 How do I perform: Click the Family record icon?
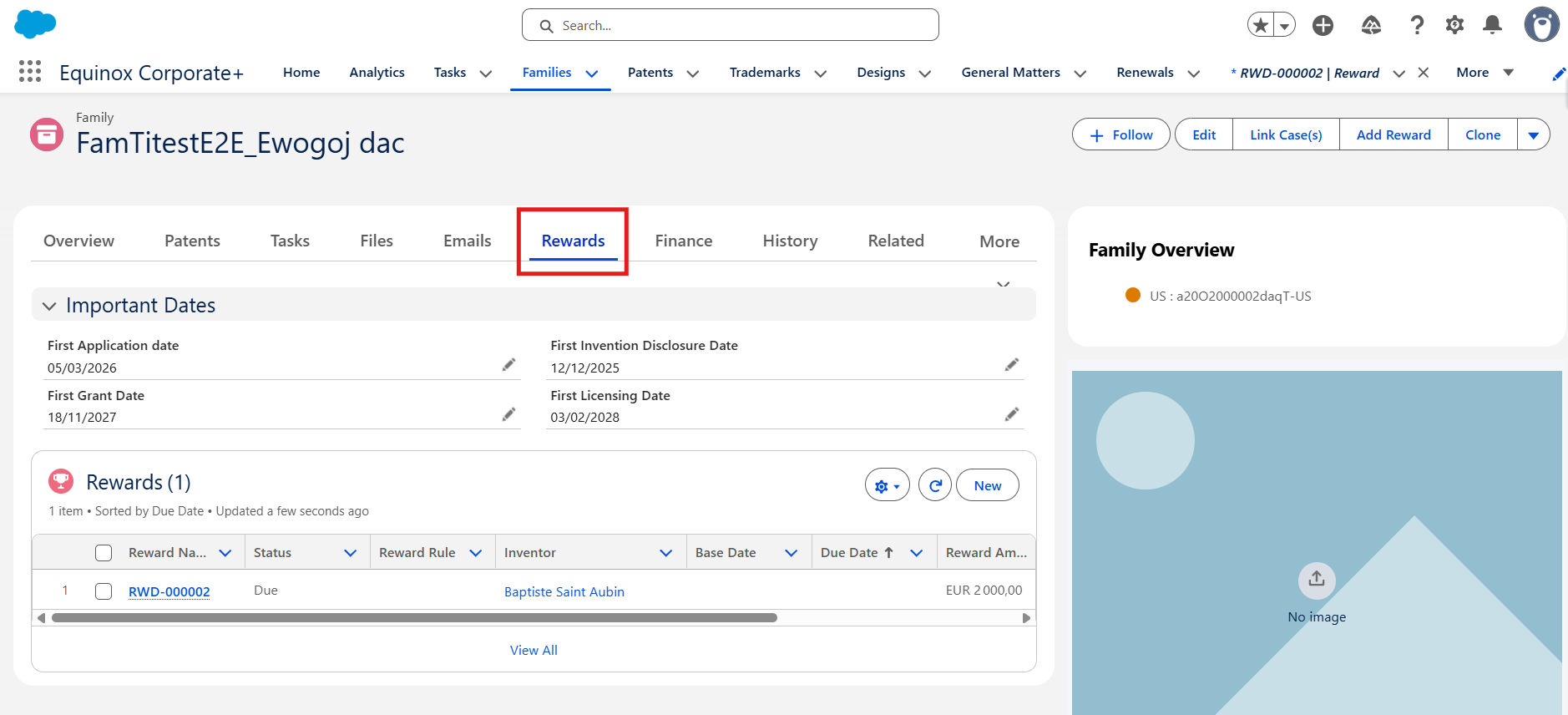pyautogui.click(x=47, y=134)
